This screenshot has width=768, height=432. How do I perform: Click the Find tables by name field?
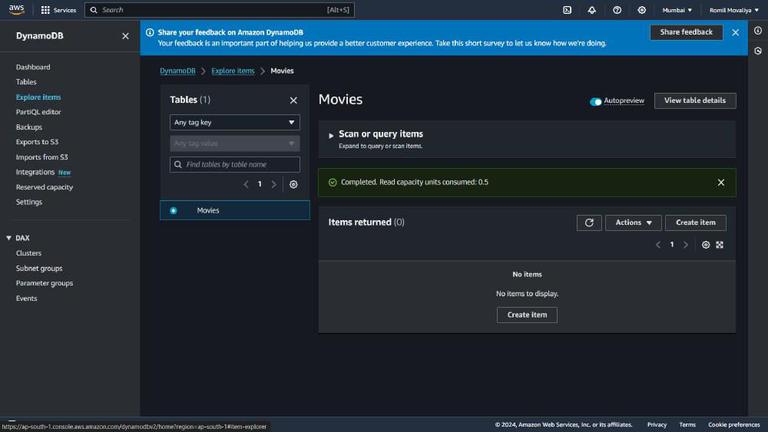click(x=235, y=165)
